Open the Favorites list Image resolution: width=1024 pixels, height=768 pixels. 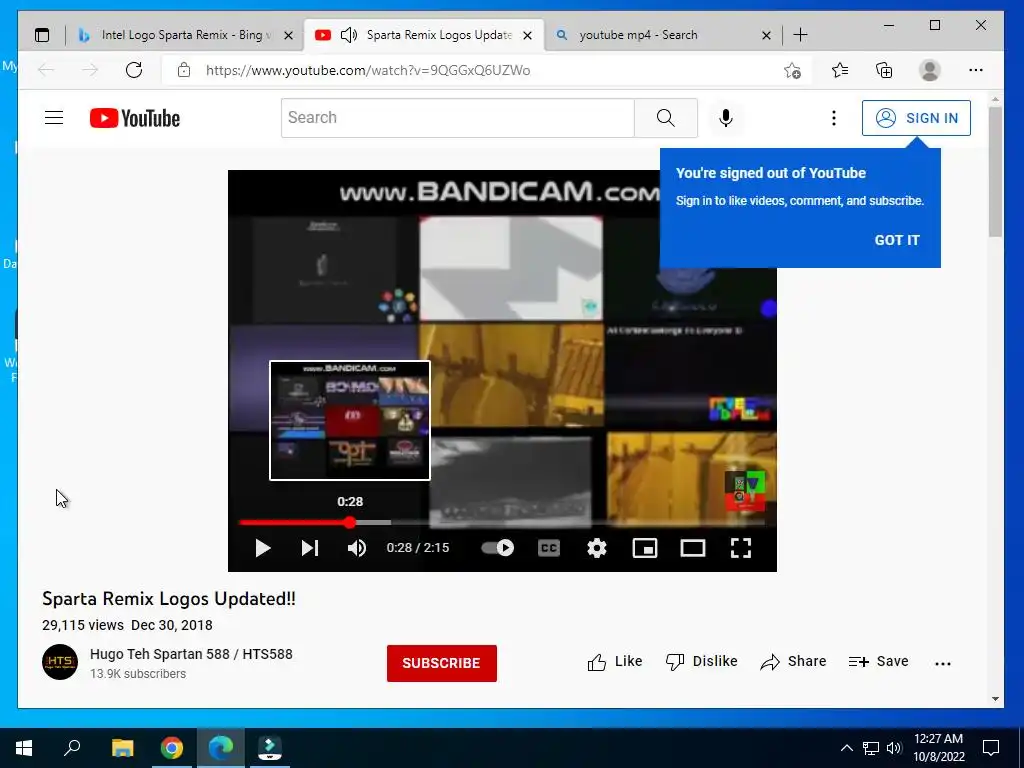(x=840, y=70)
